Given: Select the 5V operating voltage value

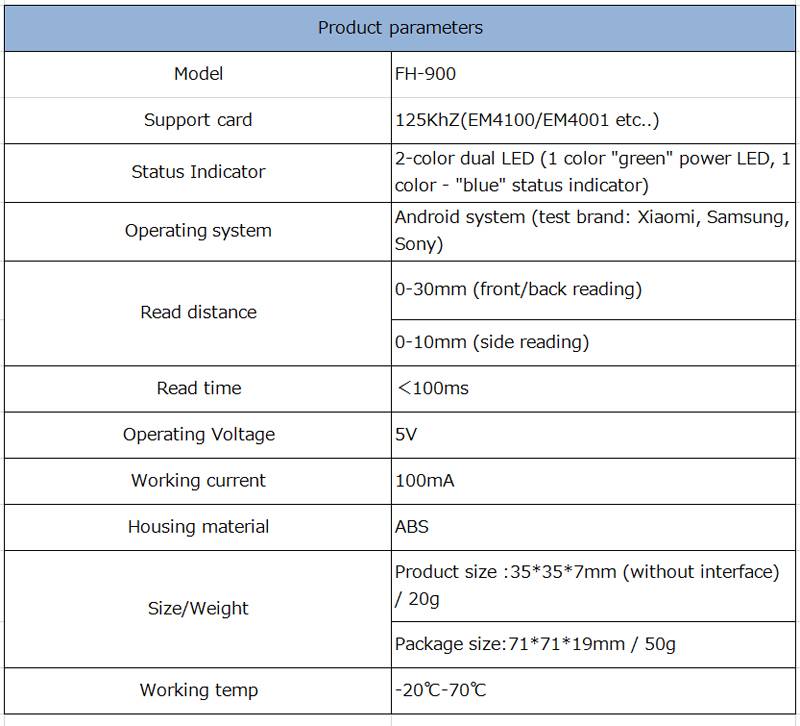Looking at the screenshot, I should coord(406,435).
